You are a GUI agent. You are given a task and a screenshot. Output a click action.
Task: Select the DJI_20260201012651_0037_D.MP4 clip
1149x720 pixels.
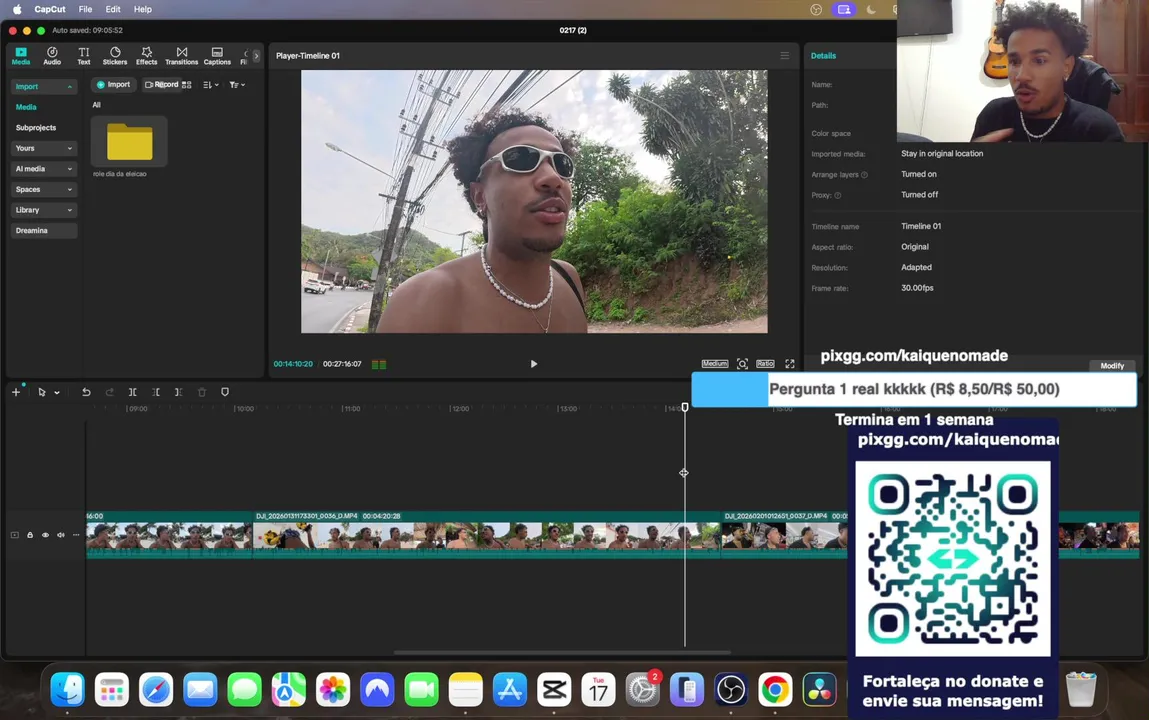(784, 535)
